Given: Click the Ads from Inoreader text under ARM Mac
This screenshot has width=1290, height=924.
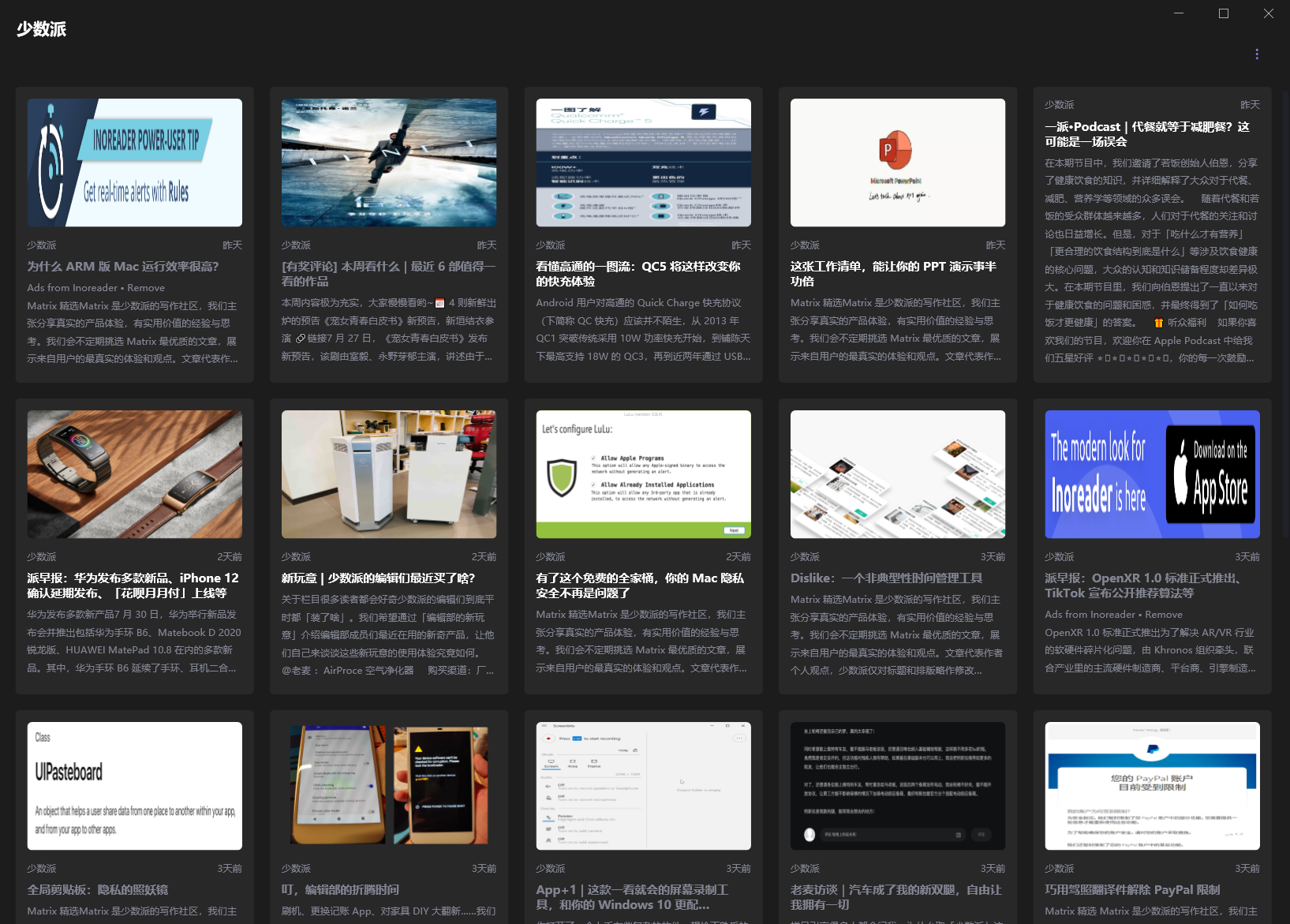Looking at the screenshot, I should click(x=73, y=288).
